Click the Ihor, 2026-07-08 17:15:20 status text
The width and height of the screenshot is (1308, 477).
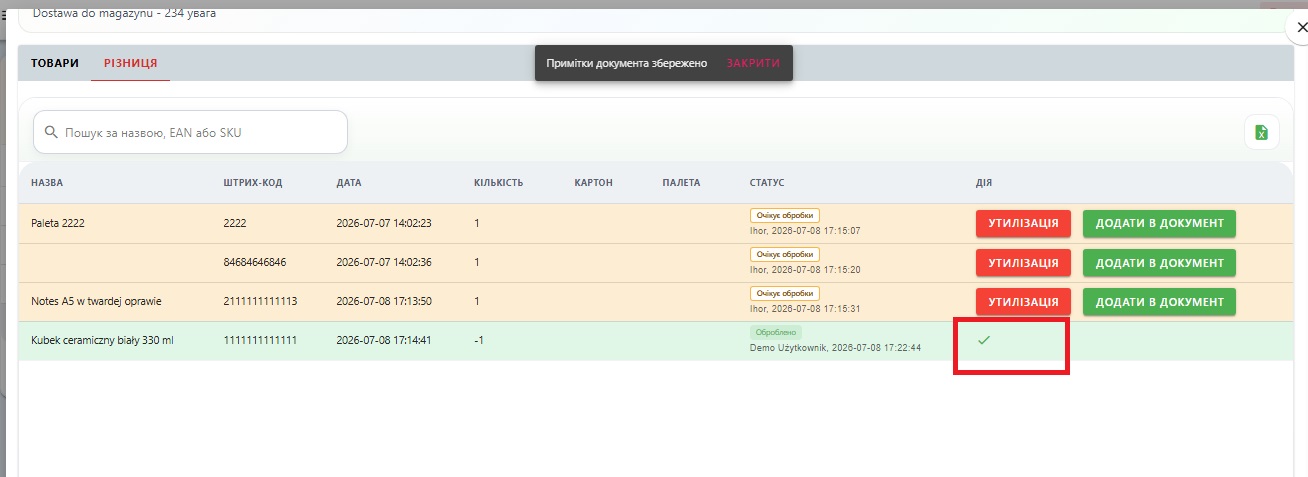(805, 270)
